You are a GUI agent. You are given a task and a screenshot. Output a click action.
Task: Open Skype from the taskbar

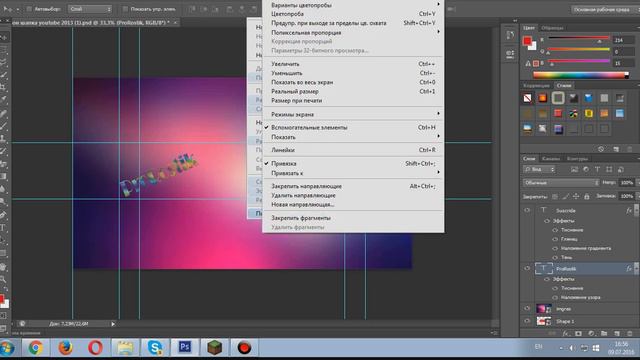(155, 348)
